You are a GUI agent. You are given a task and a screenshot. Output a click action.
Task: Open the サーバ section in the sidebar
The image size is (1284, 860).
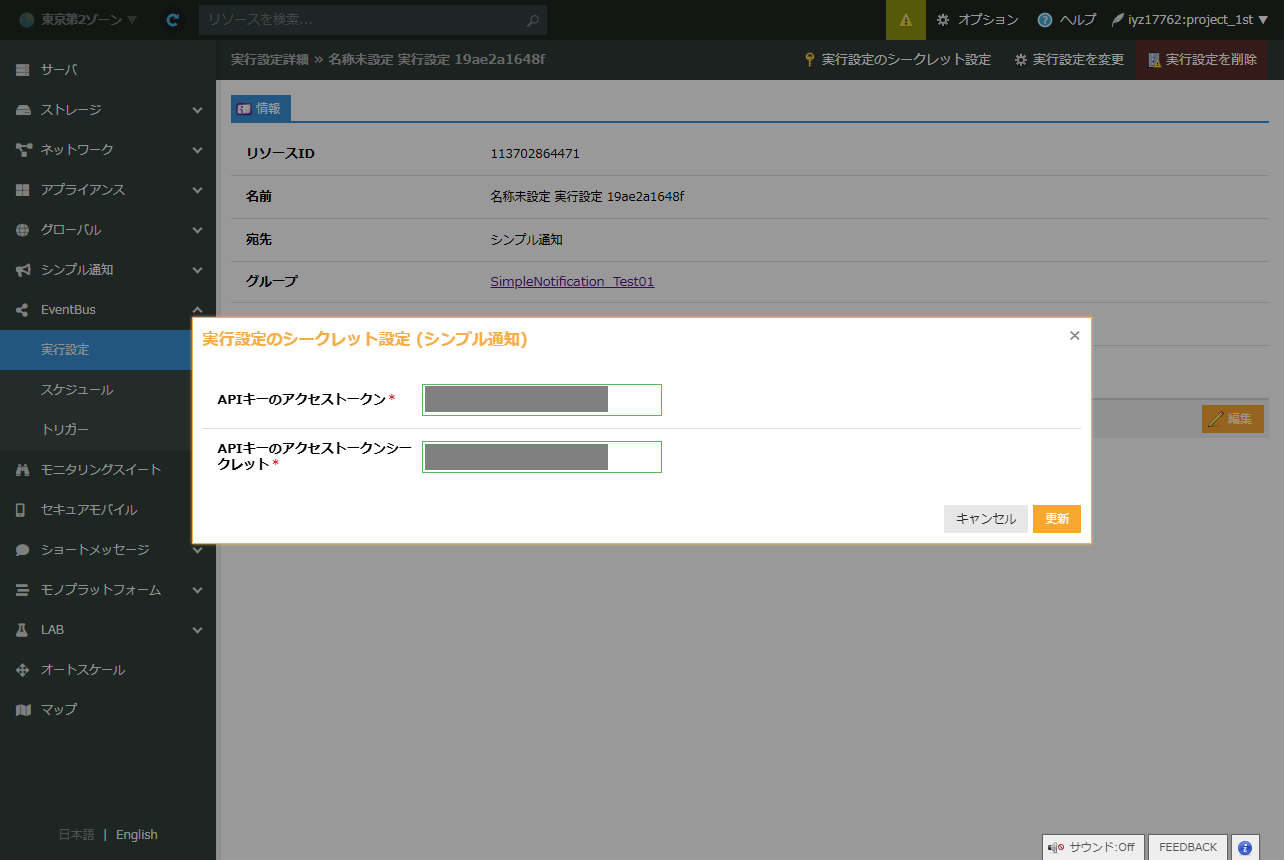[x=58, y=70]
